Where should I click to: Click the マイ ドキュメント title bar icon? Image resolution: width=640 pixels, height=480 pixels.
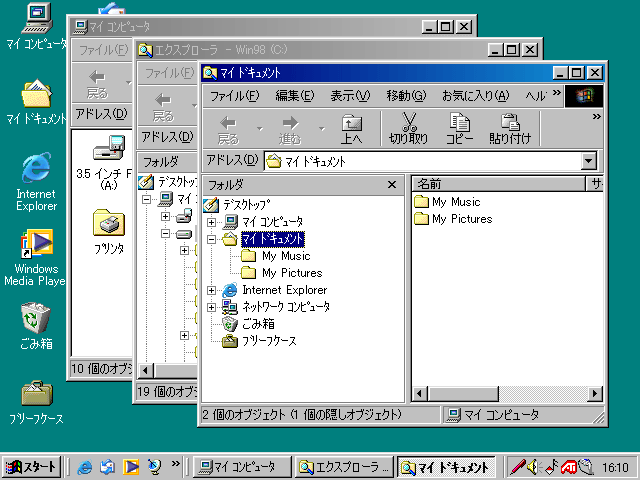click(x=210, y=73)
